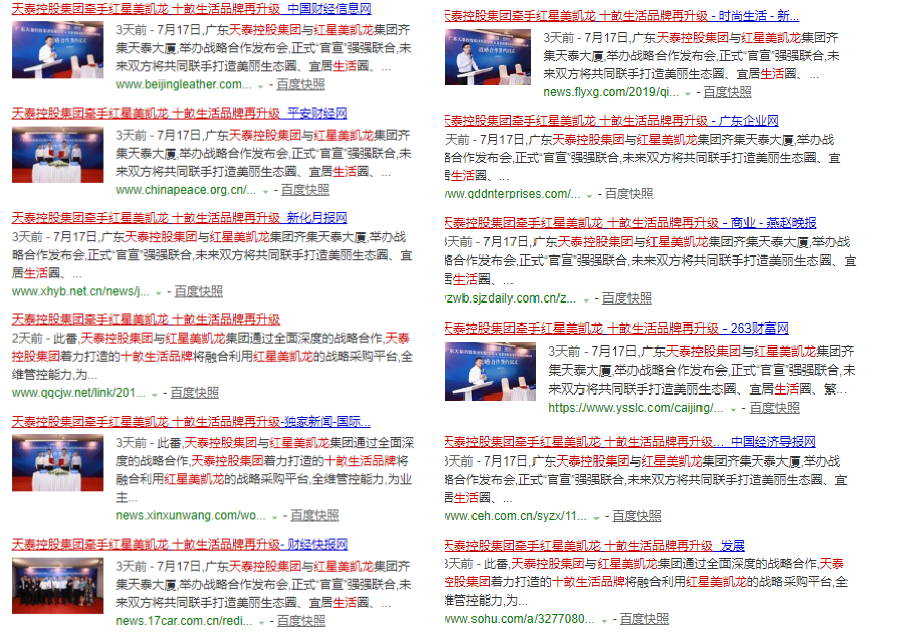The height and width of the screenshot is (634, 903).
Task: Open 百度快照 for news.flyxg.com result
Action: coord(727,92)
